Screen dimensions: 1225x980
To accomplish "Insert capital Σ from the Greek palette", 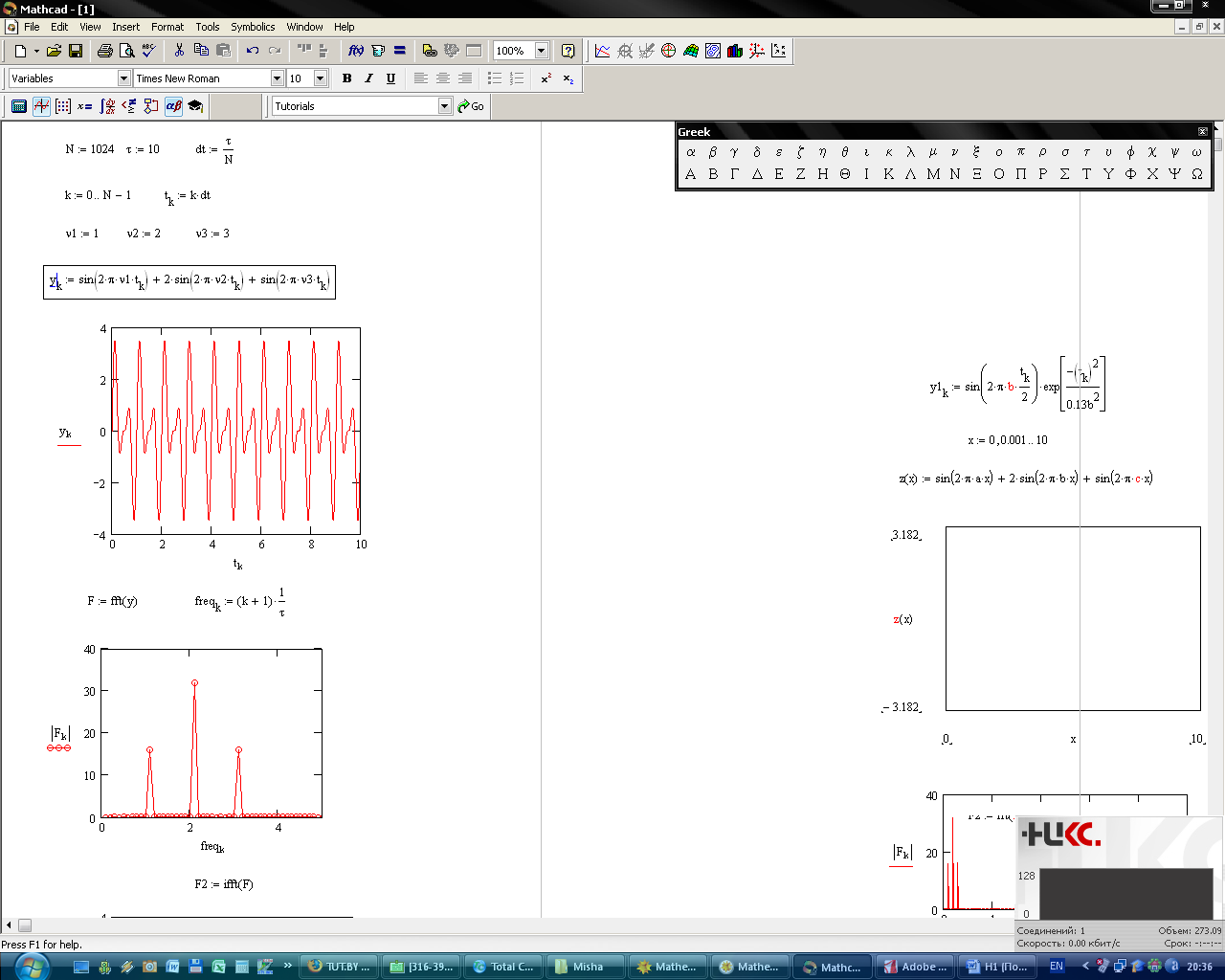I will point(1065,174).
